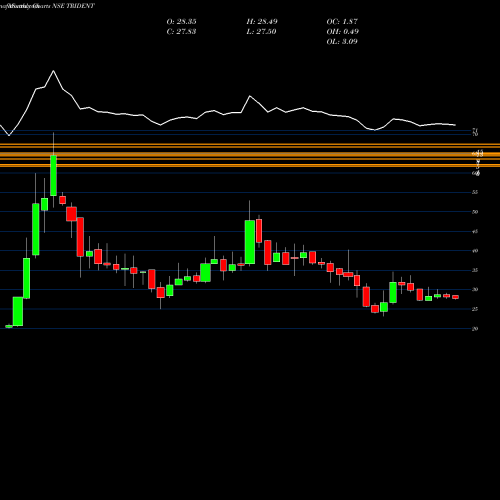Click the 45 price axis label

[475, 231]
